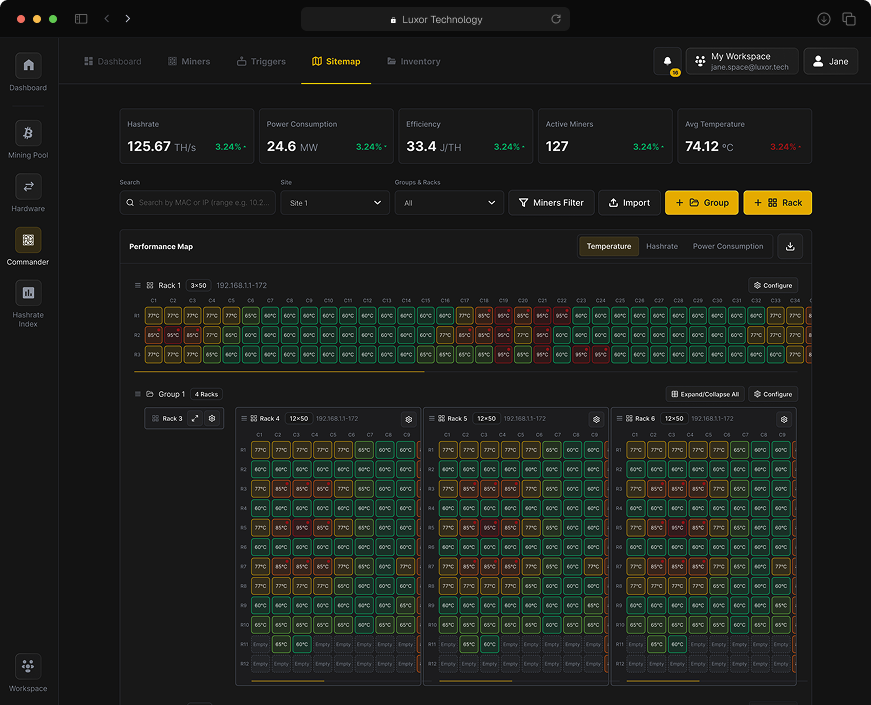
Task: Click the download/export icon next to Power Consumption
Action: 790,246
